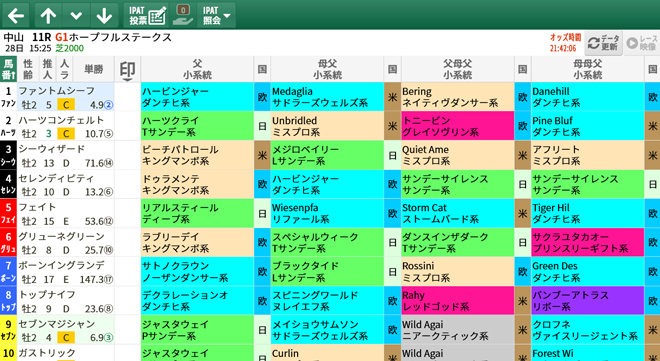Select cell バンブーアトラス リボー系

click(x=588, y=300)
